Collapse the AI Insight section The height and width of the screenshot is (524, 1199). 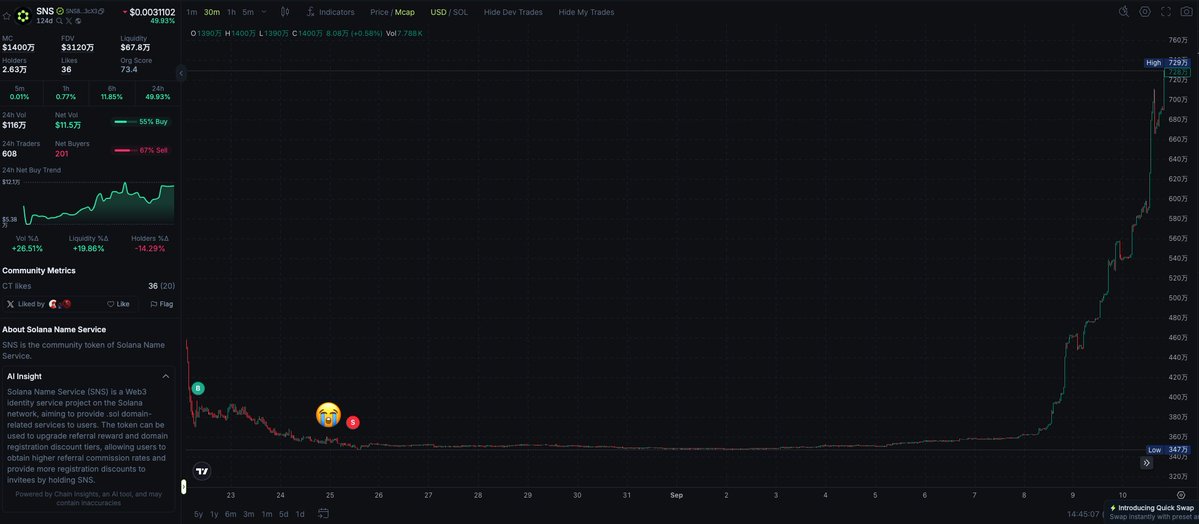pyautogui.click(x=166, y=376)
